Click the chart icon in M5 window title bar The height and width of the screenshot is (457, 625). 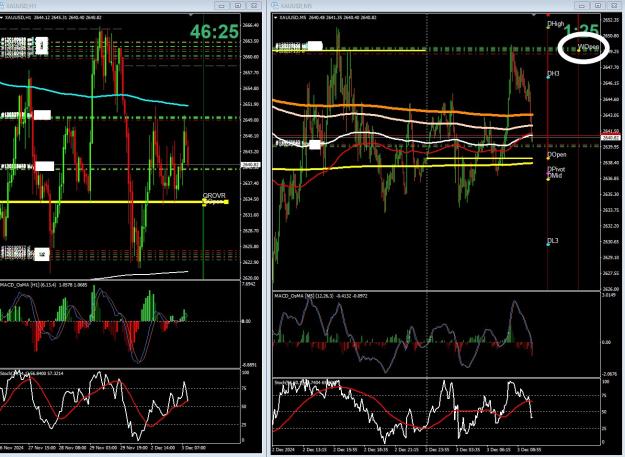(275, 5)
